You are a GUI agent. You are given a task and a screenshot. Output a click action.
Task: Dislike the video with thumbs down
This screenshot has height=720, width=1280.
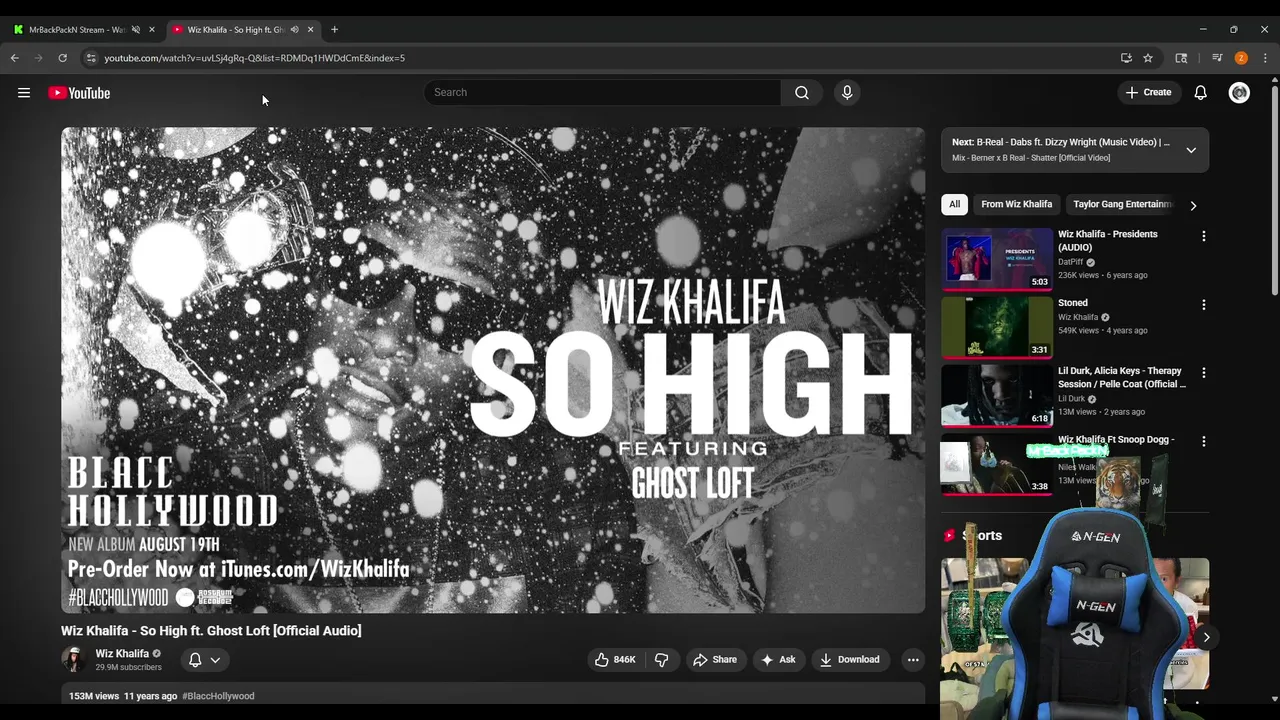(661, 659)
